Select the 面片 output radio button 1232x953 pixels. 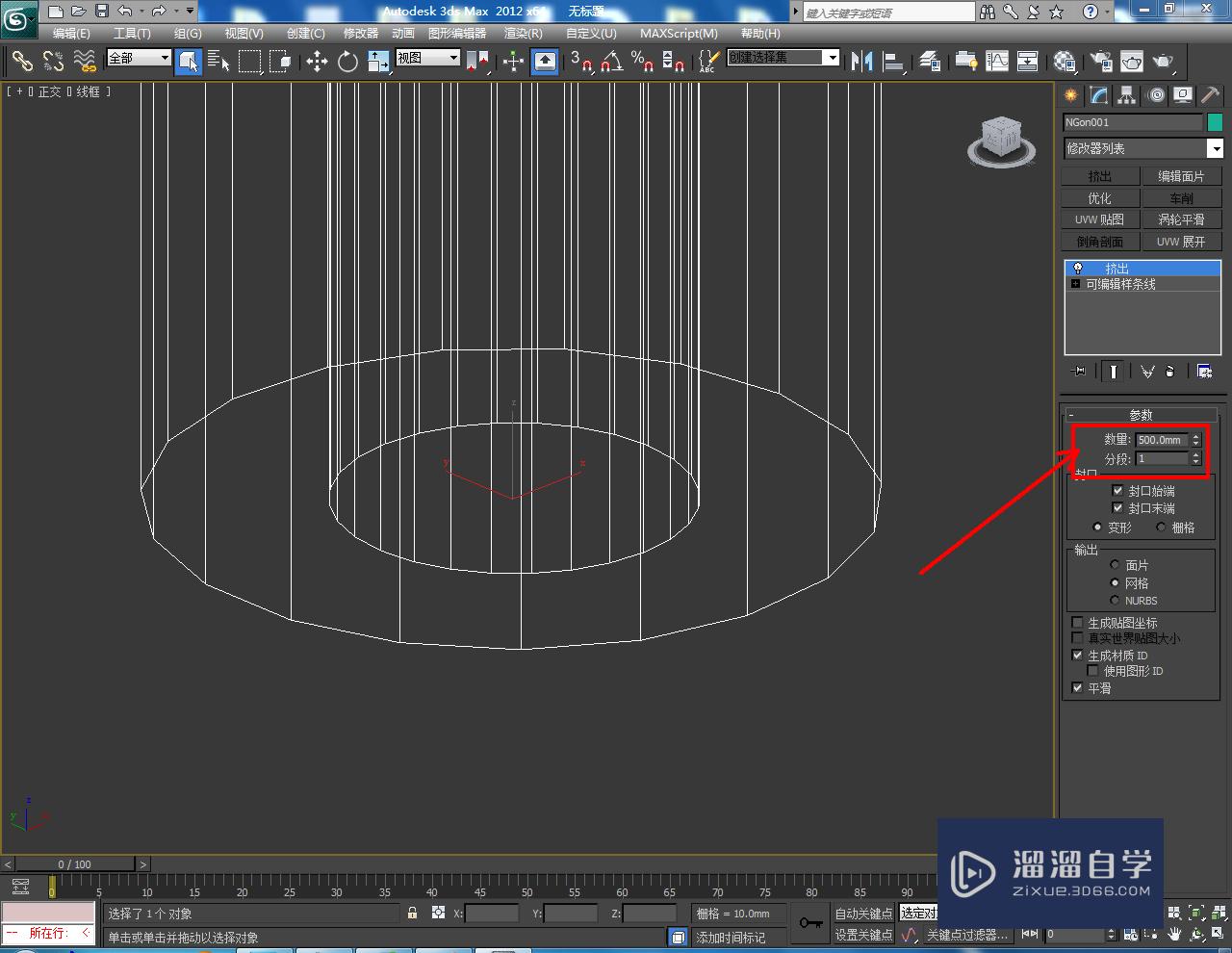pyautogui.click(x=1115, y=565)
